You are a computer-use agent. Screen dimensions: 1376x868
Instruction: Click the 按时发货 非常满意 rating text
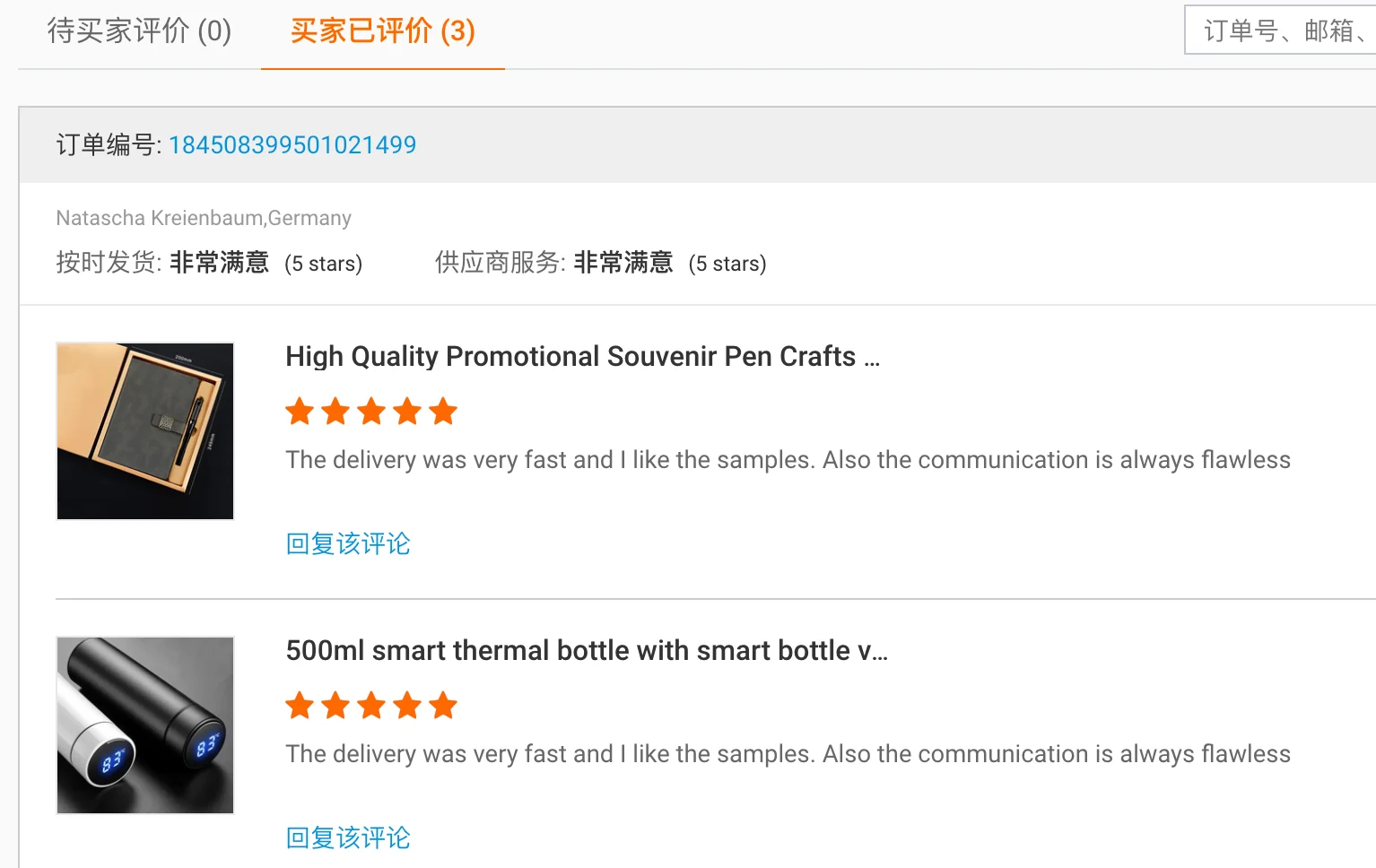tap(220, 263)
